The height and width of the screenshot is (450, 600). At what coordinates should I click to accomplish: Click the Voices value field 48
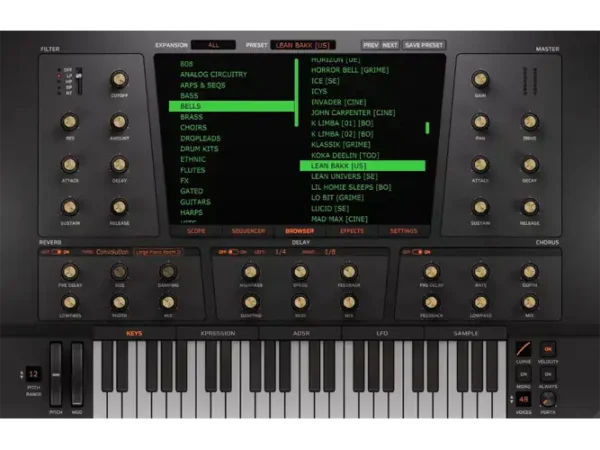pos(523,399)
